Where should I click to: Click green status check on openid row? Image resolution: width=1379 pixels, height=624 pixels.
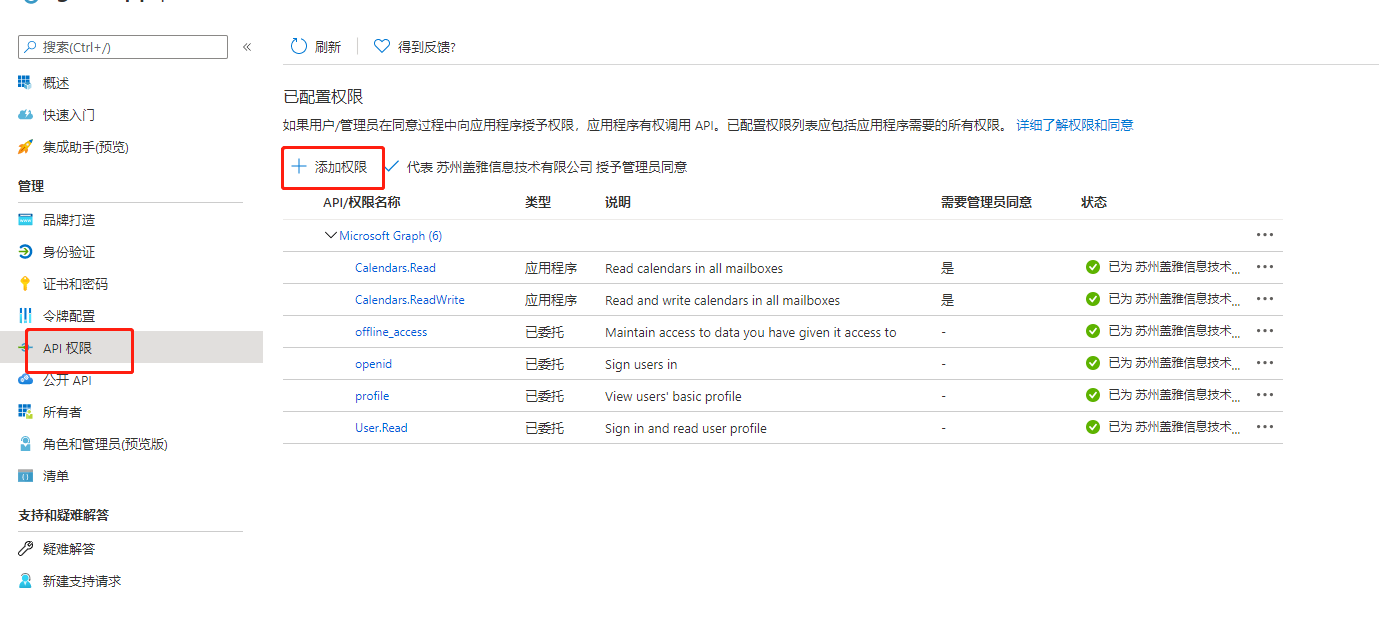click(x=1093, y=363)
